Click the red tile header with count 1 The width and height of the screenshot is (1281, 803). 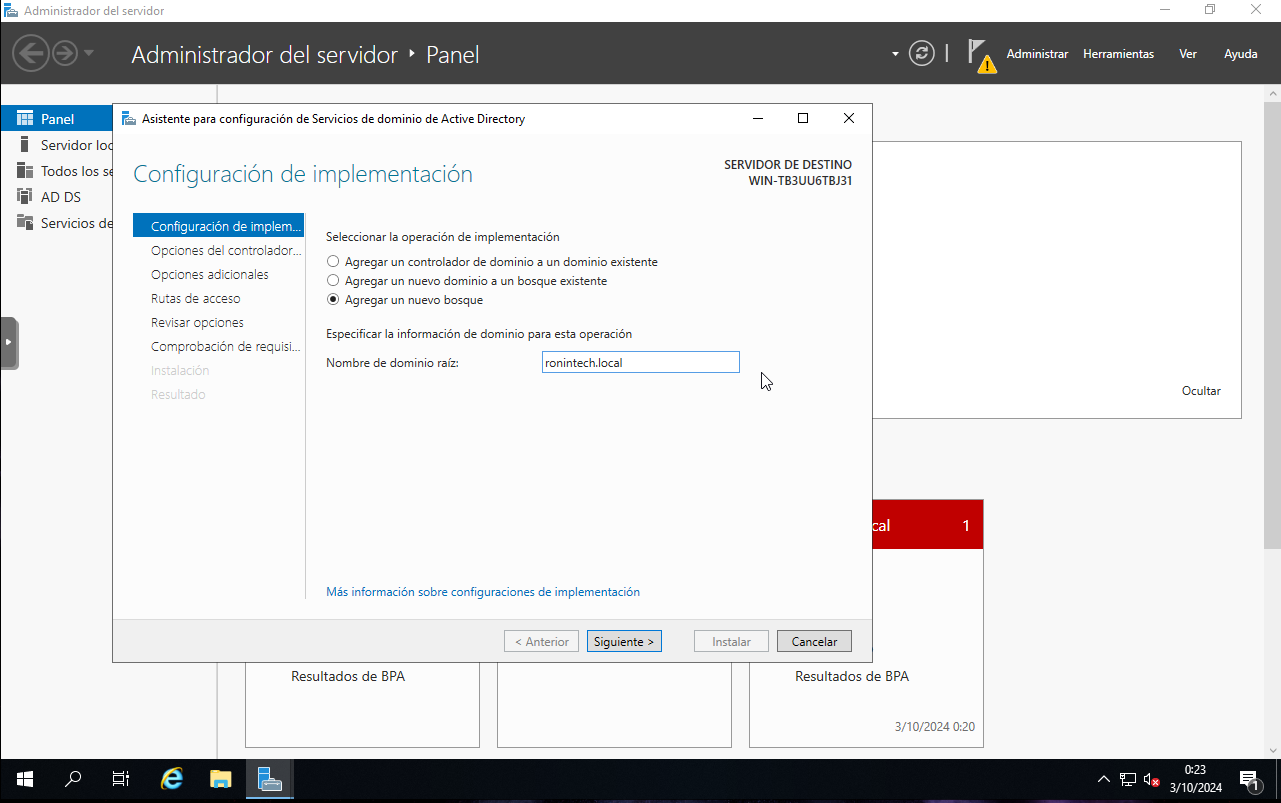(x=927, y=525)
